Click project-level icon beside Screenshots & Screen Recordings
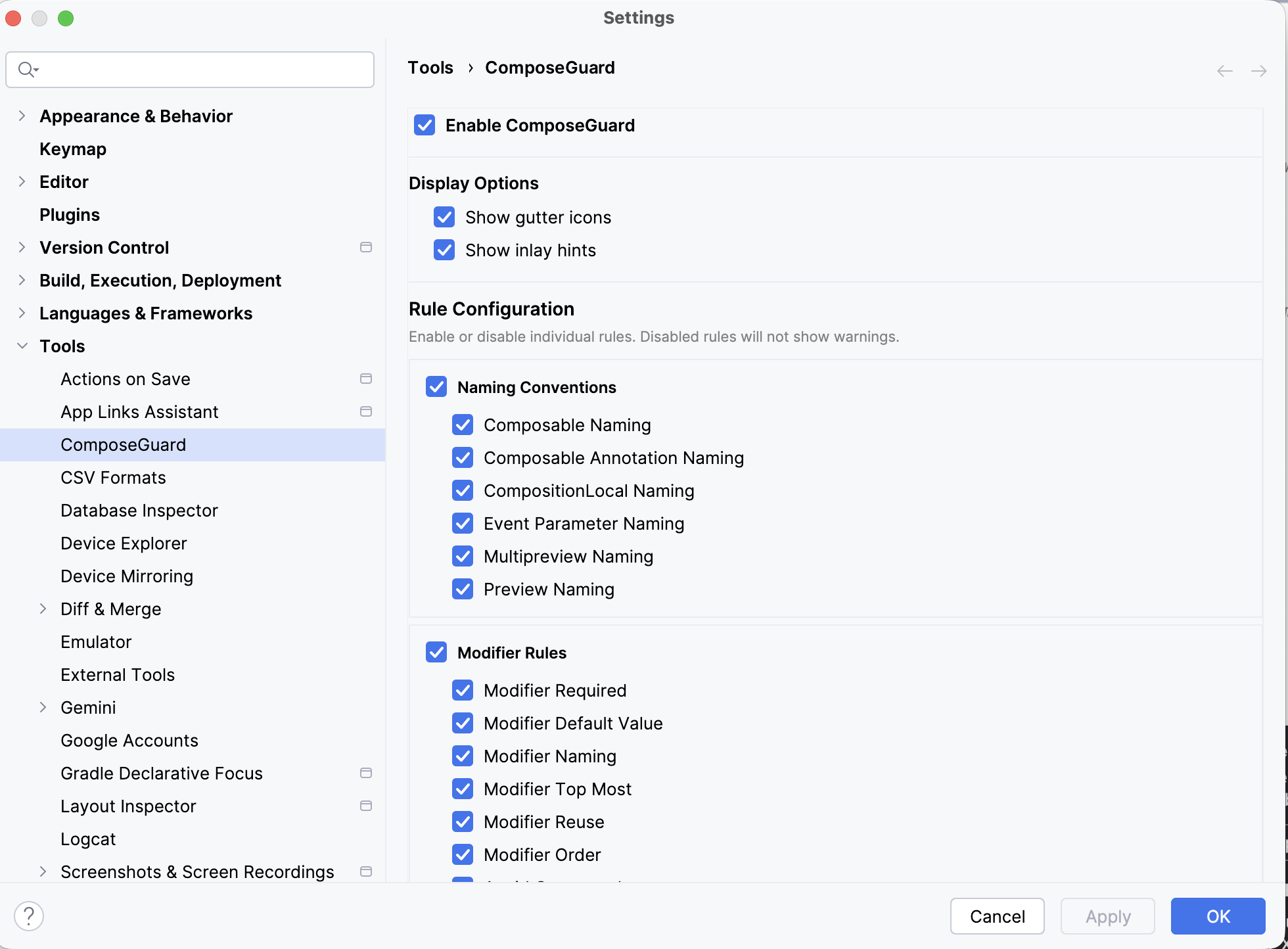Image resolution: width=1288 pixels, height=949 pixels. [366, 871]
